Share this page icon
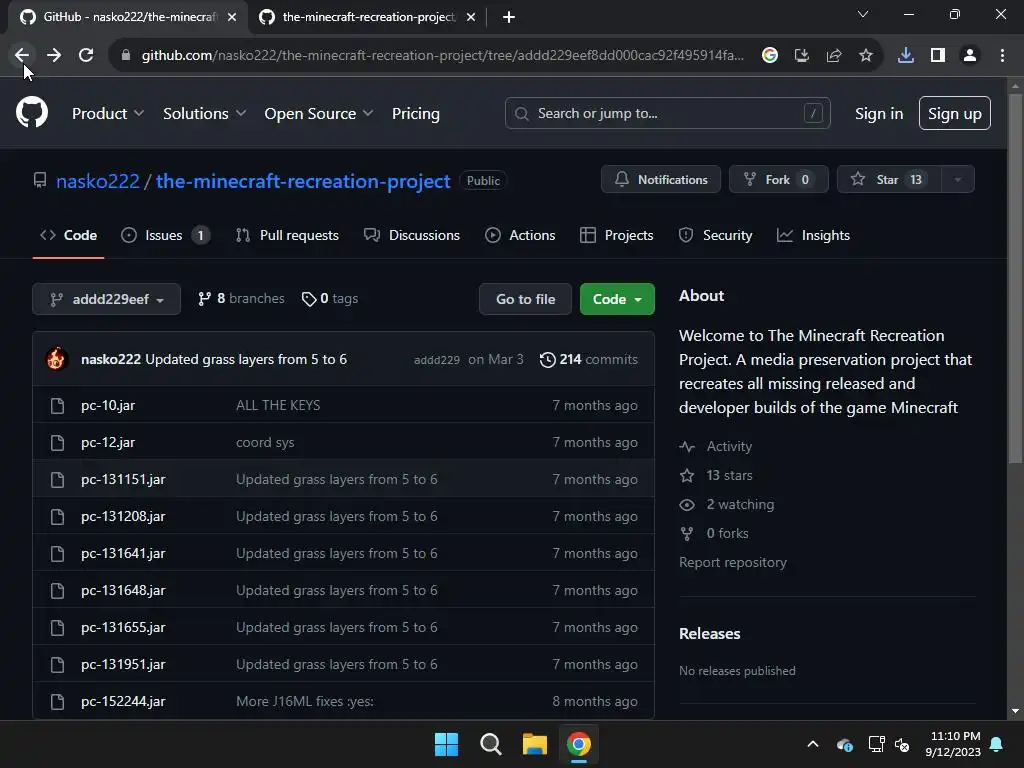Viewport: 1024px width, 768px height. click(x=834, y=56)
